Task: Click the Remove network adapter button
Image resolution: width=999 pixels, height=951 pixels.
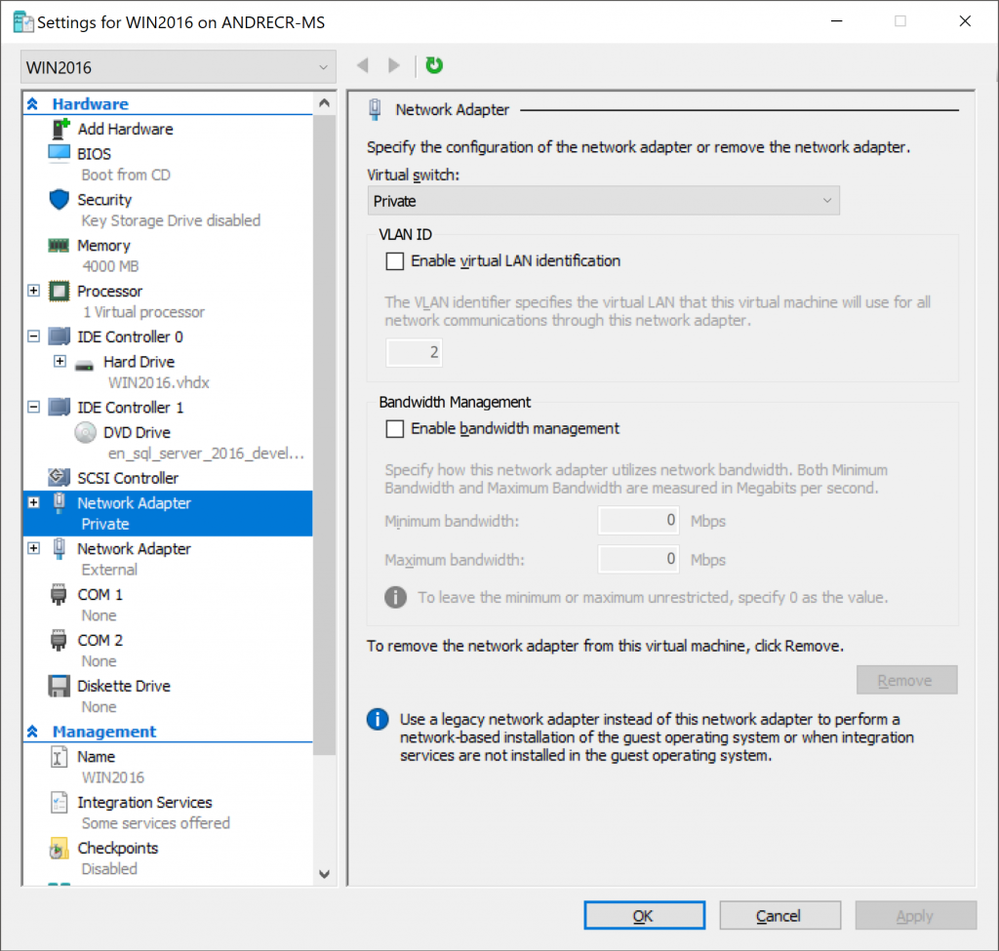Action: point(907,680)
